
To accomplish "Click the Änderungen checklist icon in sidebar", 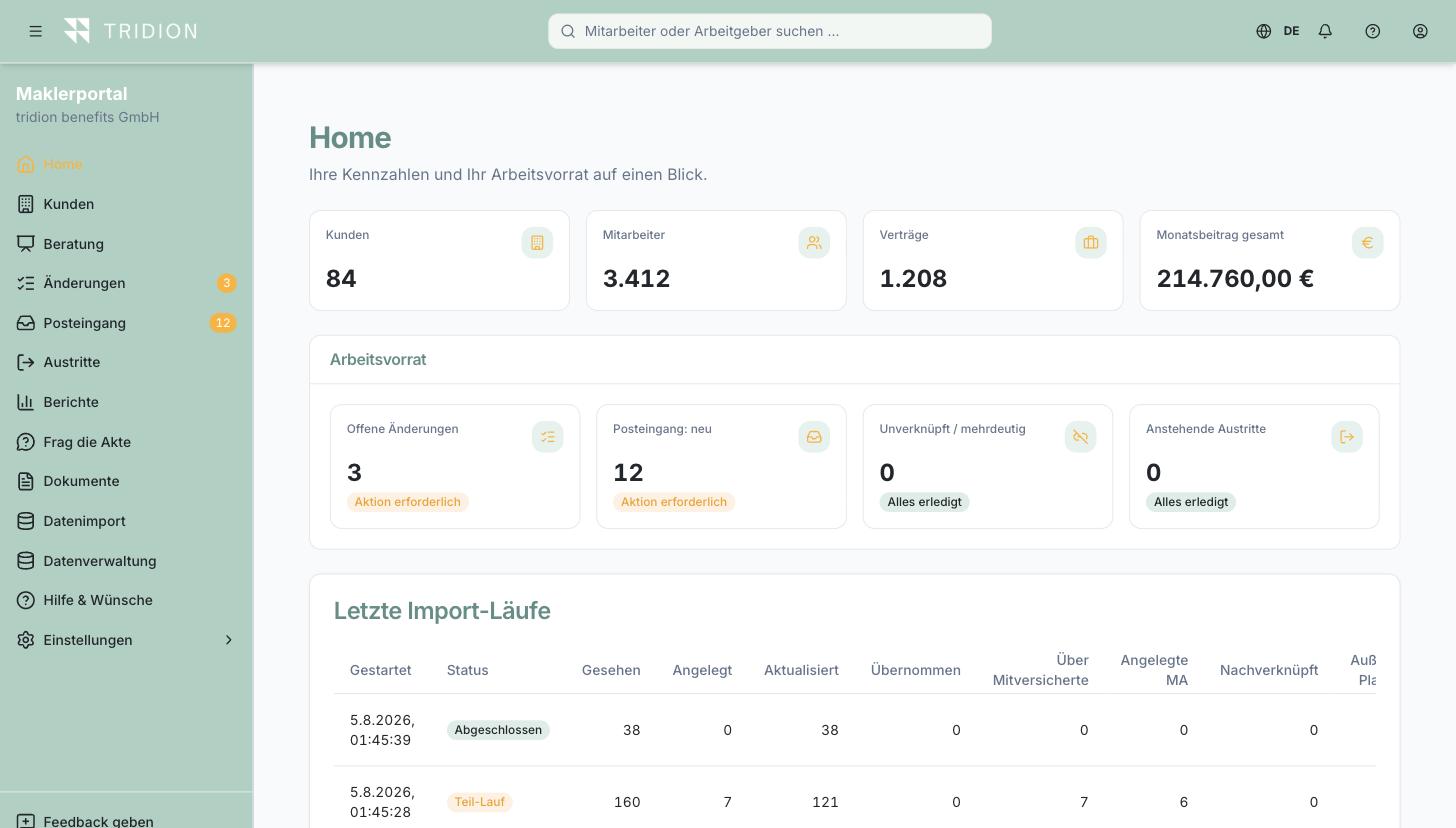I will point(26,283).
